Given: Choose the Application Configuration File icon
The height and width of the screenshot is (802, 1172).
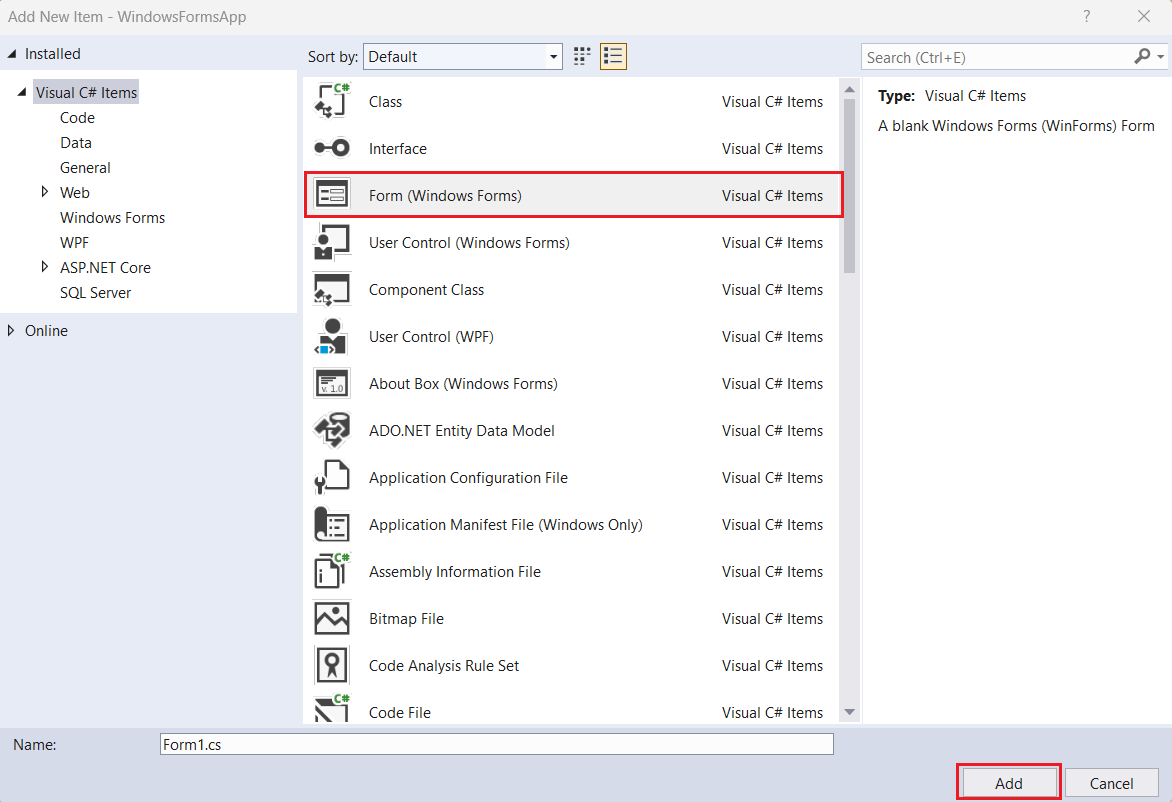Looking at the screenshot, I should [332, 478].
